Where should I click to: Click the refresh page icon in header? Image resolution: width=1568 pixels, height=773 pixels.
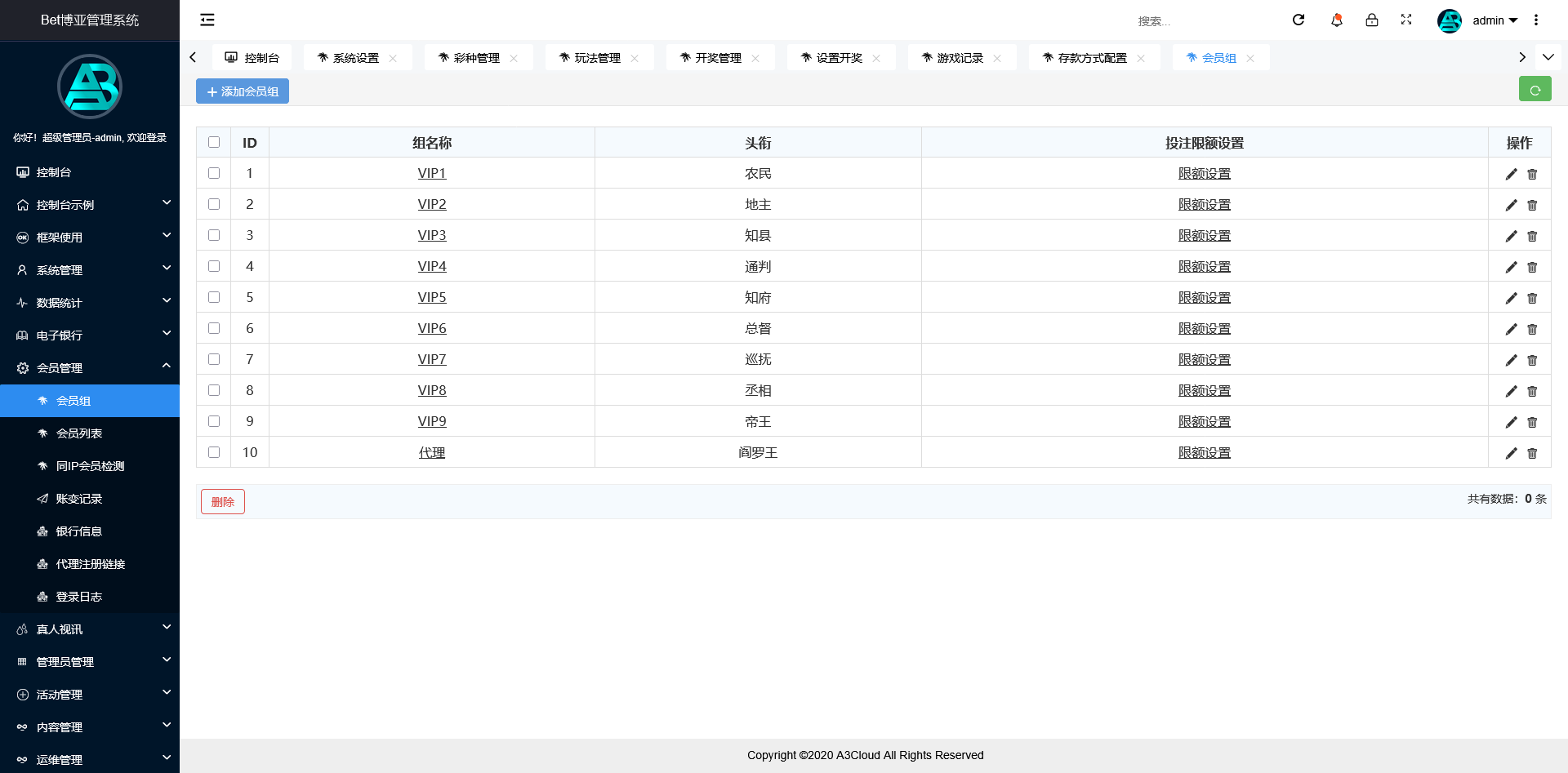click(1298, 20)
